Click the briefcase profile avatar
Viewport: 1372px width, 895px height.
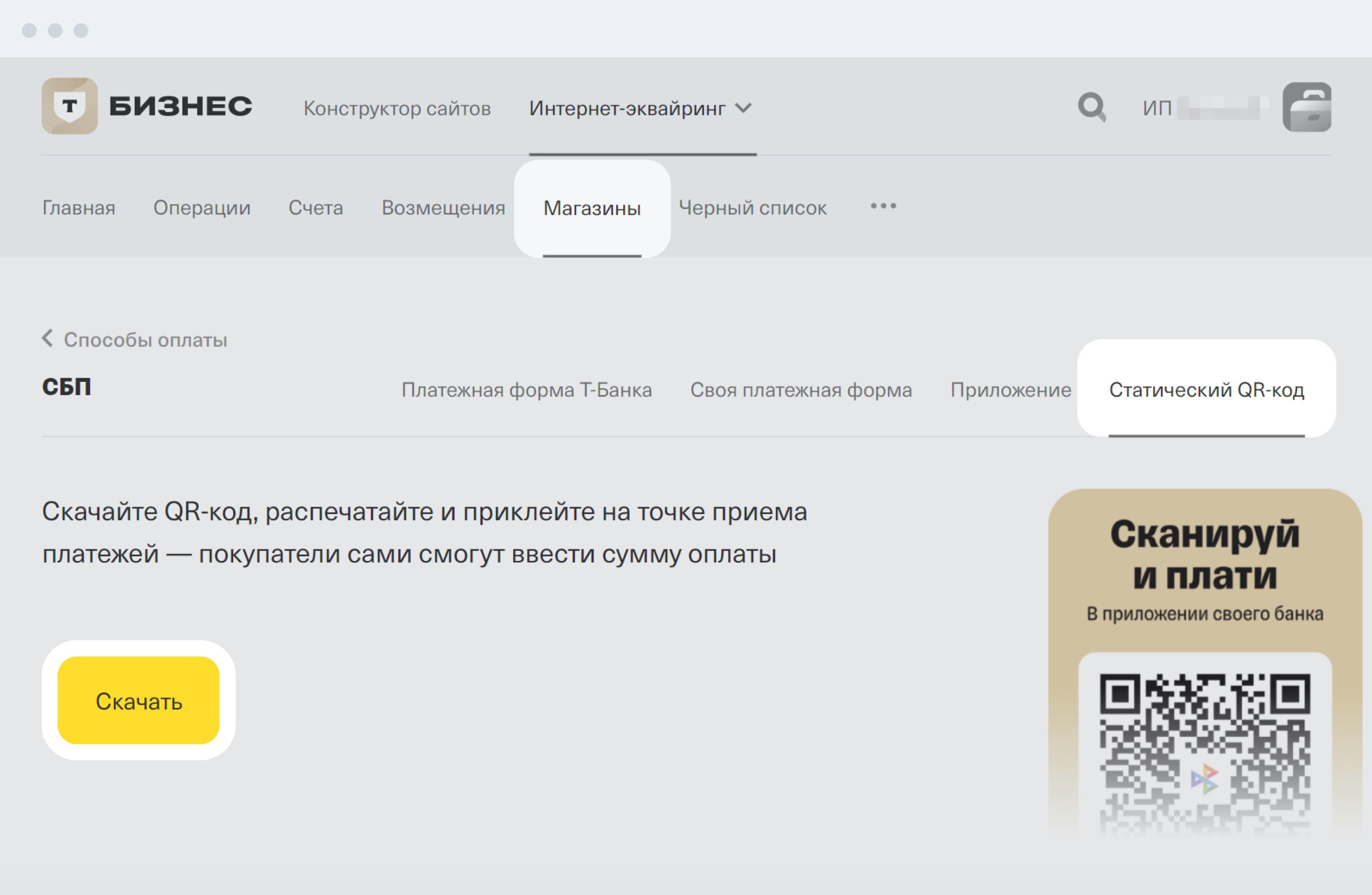coord(1306,107)
